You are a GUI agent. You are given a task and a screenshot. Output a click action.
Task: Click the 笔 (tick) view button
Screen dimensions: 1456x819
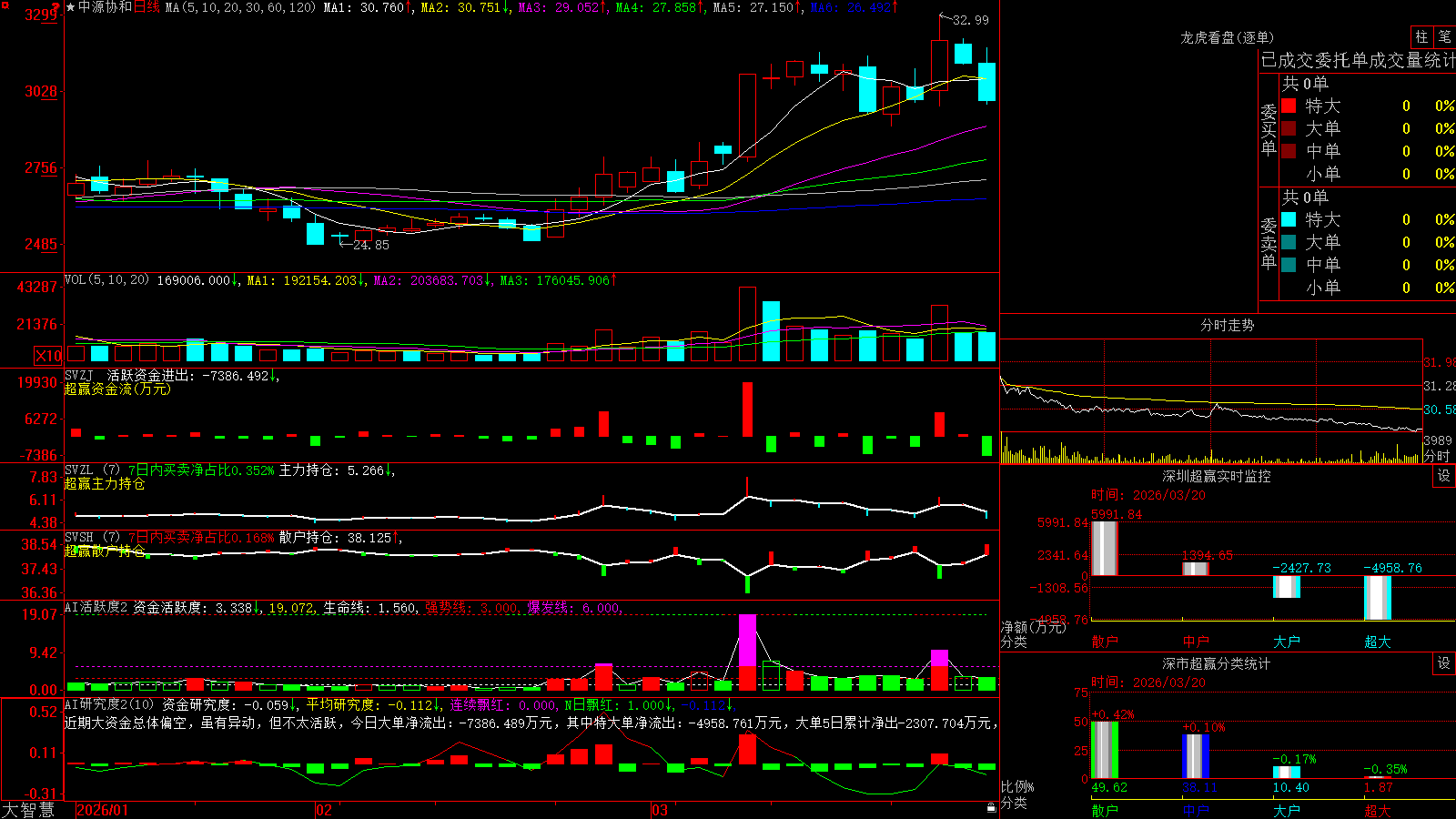[1444, 36]
